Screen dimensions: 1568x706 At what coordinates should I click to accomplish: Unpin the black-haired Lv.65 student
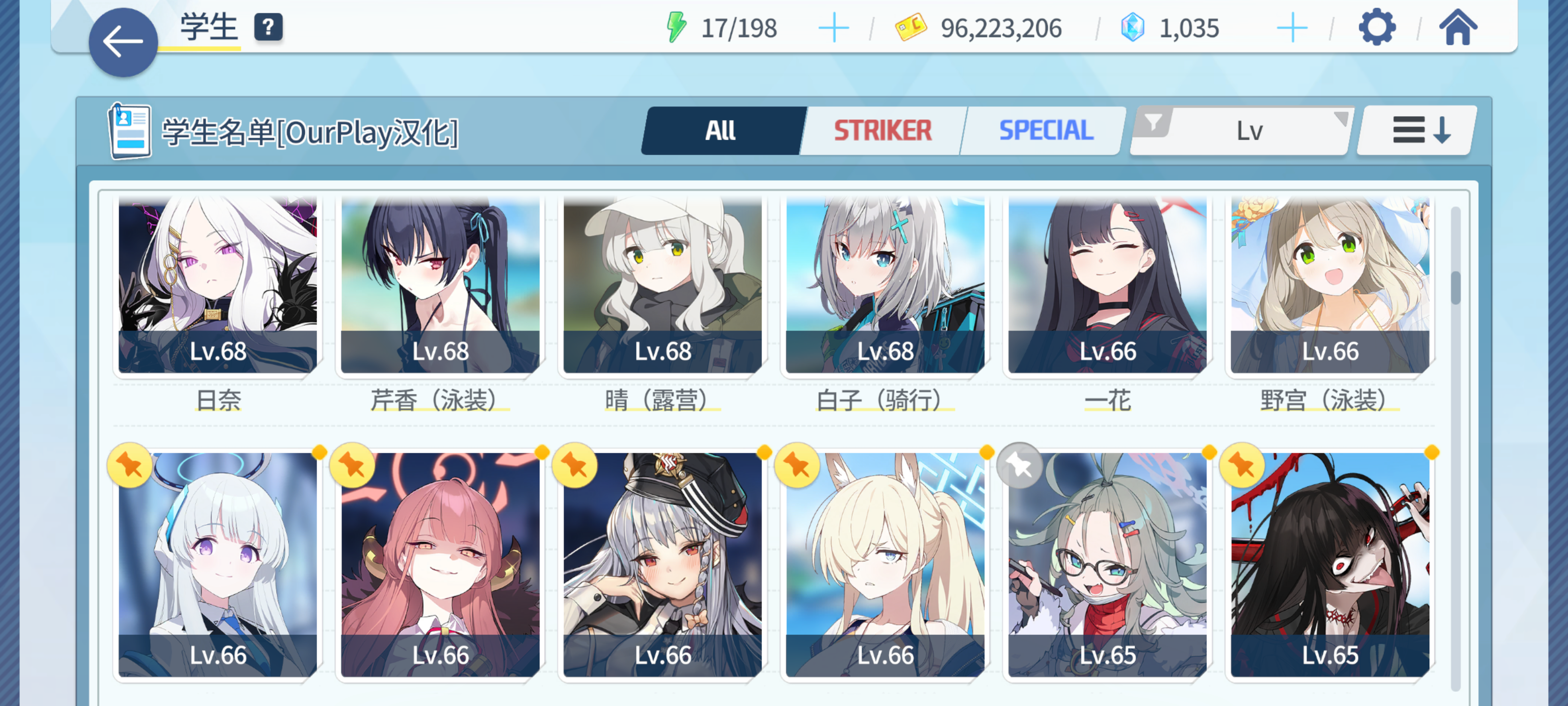coord(1242,466)
